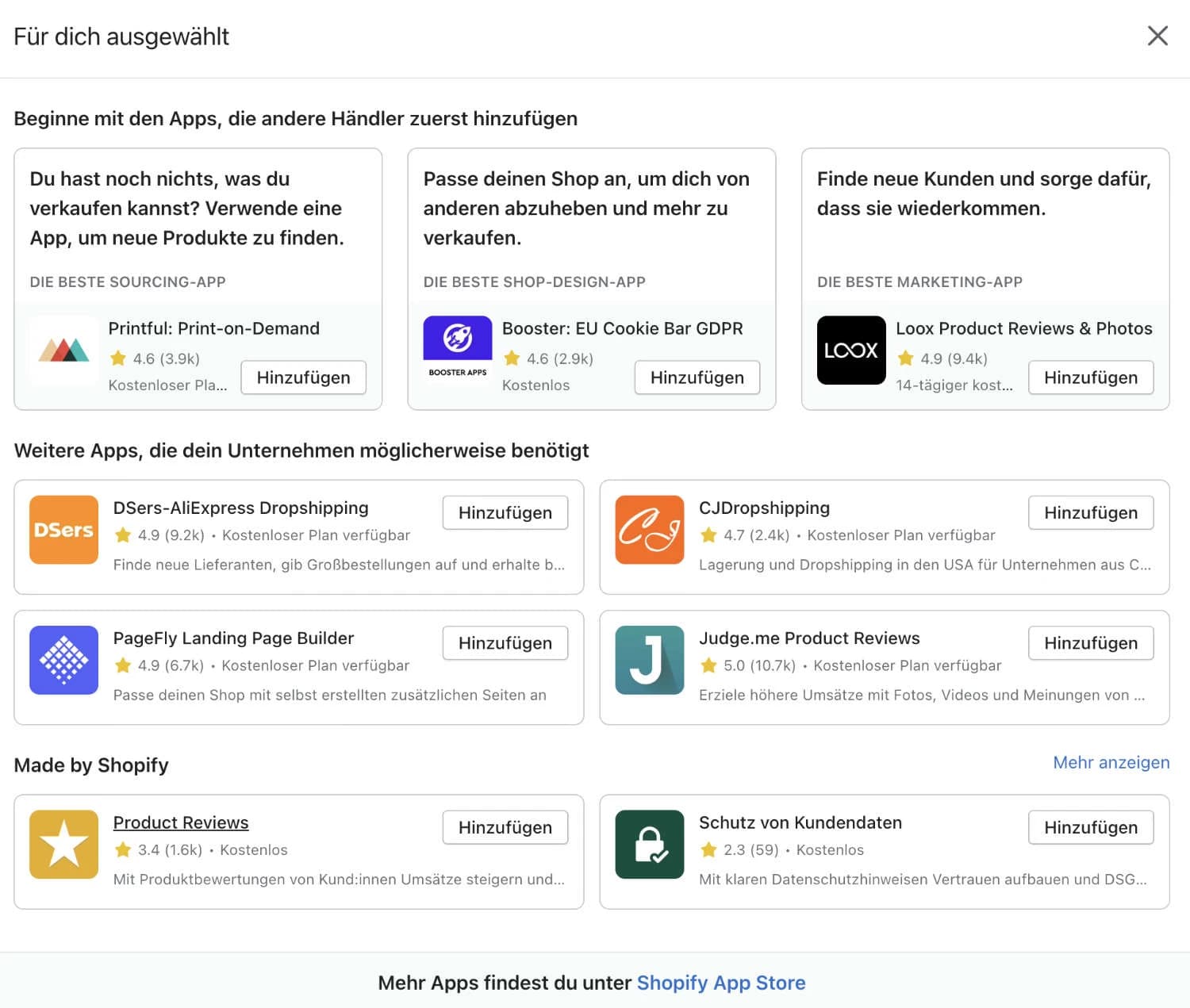Screen dimensions: 1190x1008
Task: Click the Loox app icon
Action: 851,351
